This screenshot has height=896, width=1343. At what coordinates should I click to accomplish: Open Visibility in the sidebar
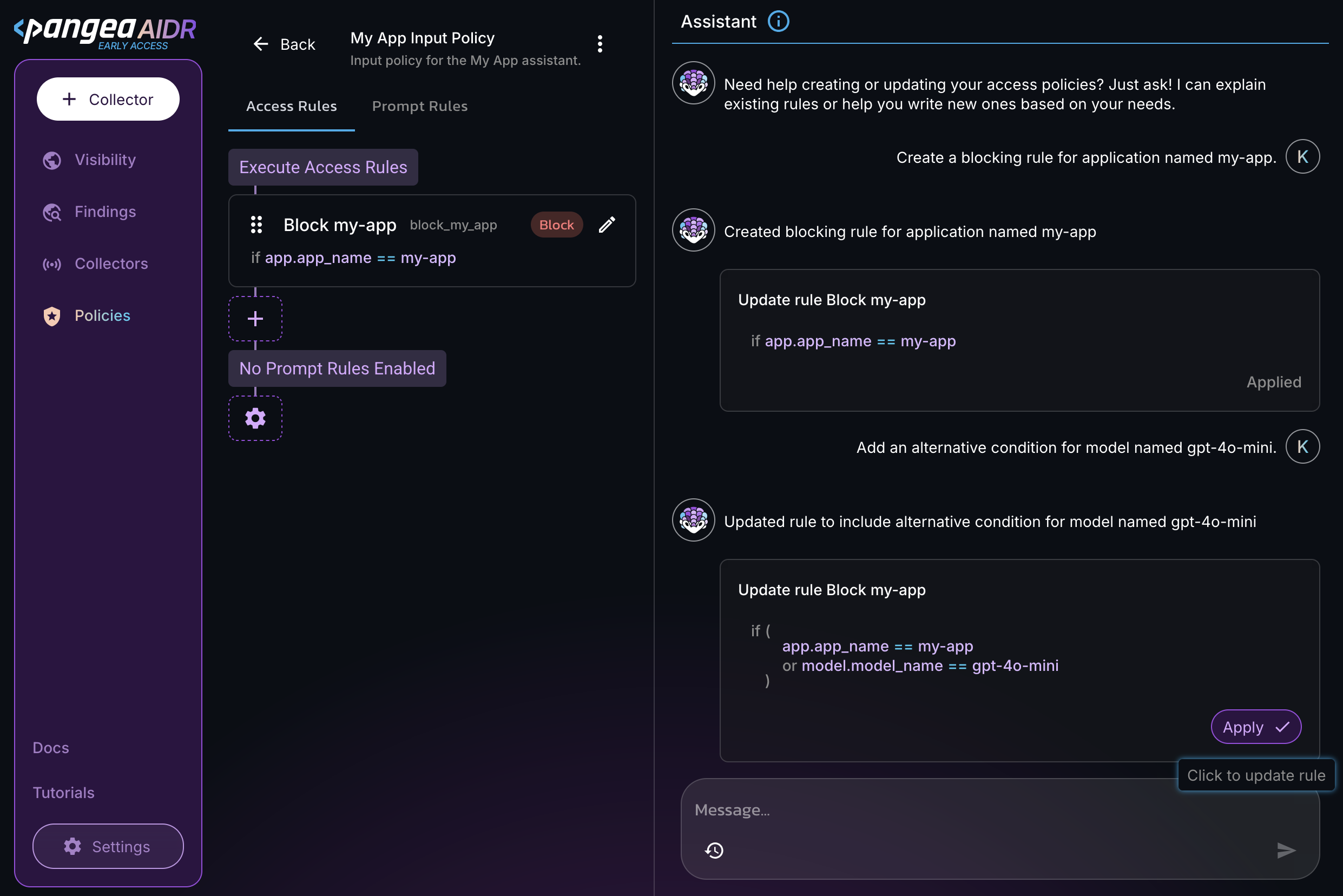pos(105,160)
